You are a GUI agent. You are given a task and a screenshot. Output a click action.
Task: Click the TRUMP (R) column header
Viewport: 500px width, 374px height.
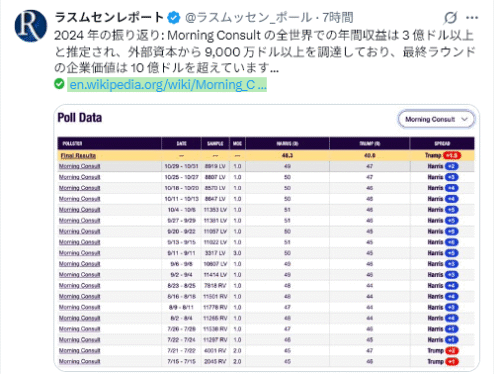click(x=370, y=144)
